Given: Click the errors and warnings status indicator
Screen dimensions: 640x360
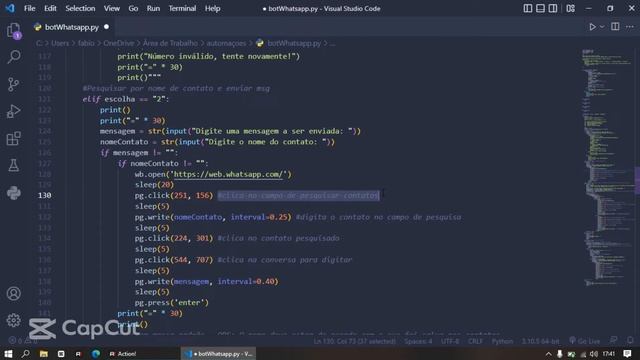Looking at the screenshot, I should point(22,340).
